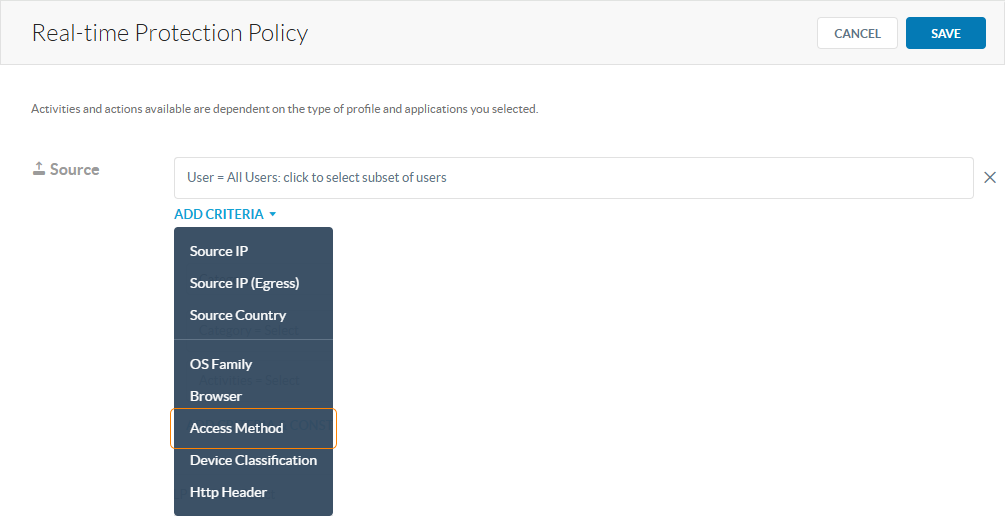
Task: Choose Source IP (Egress) option
Action: (244, 283)
